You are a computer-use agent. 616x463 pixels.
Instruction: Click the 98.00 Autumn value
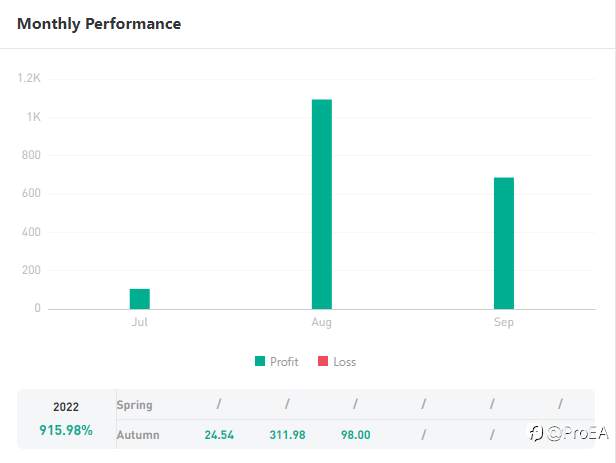[355, 435]
